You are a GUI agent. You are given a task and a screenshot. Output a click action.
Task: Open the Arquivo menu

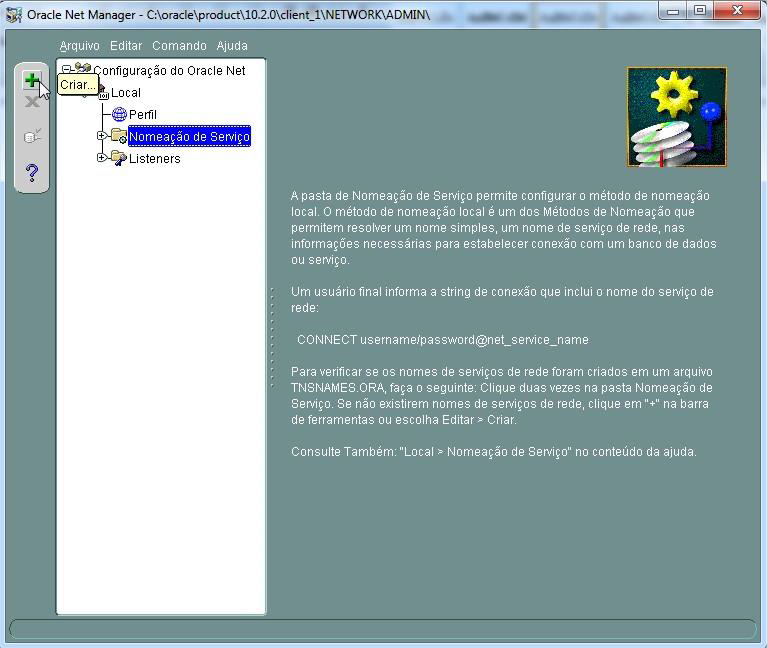(79, 45)
